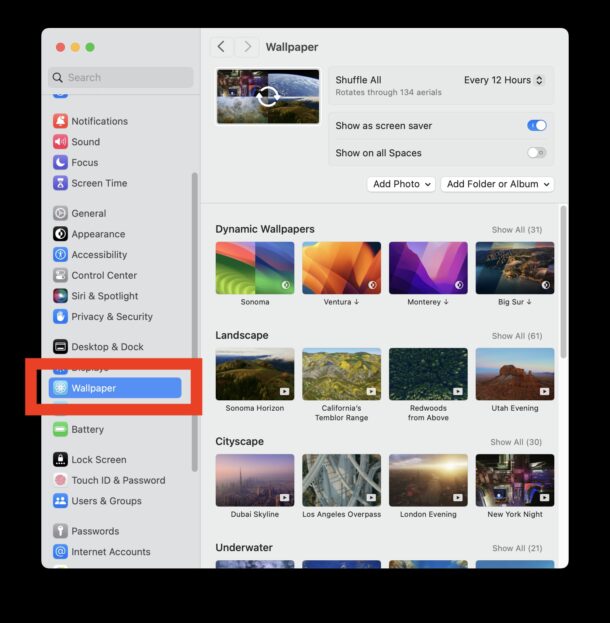Click Show All (61) for Landscape

pyautogui.click(x=516, y=336)
